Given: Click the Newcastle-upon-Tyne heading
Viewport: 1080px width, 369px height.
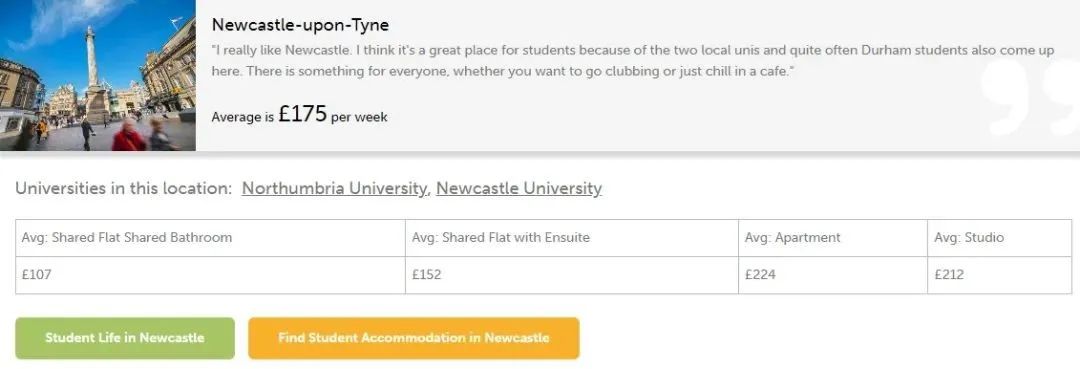Looking at the screenshot, I should 300,25.
